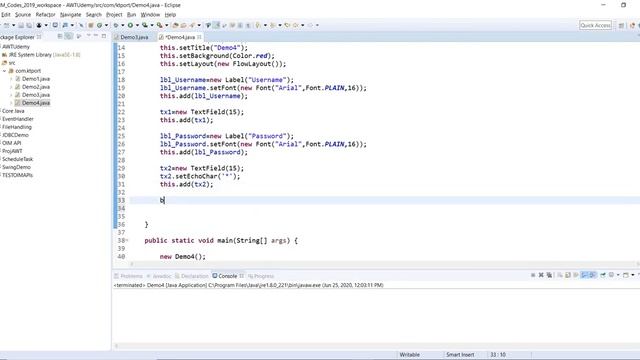The width and height of the screenshot is (640, 360).
Task: Toggle Show Console on standard error change
Action: point(593,275)
